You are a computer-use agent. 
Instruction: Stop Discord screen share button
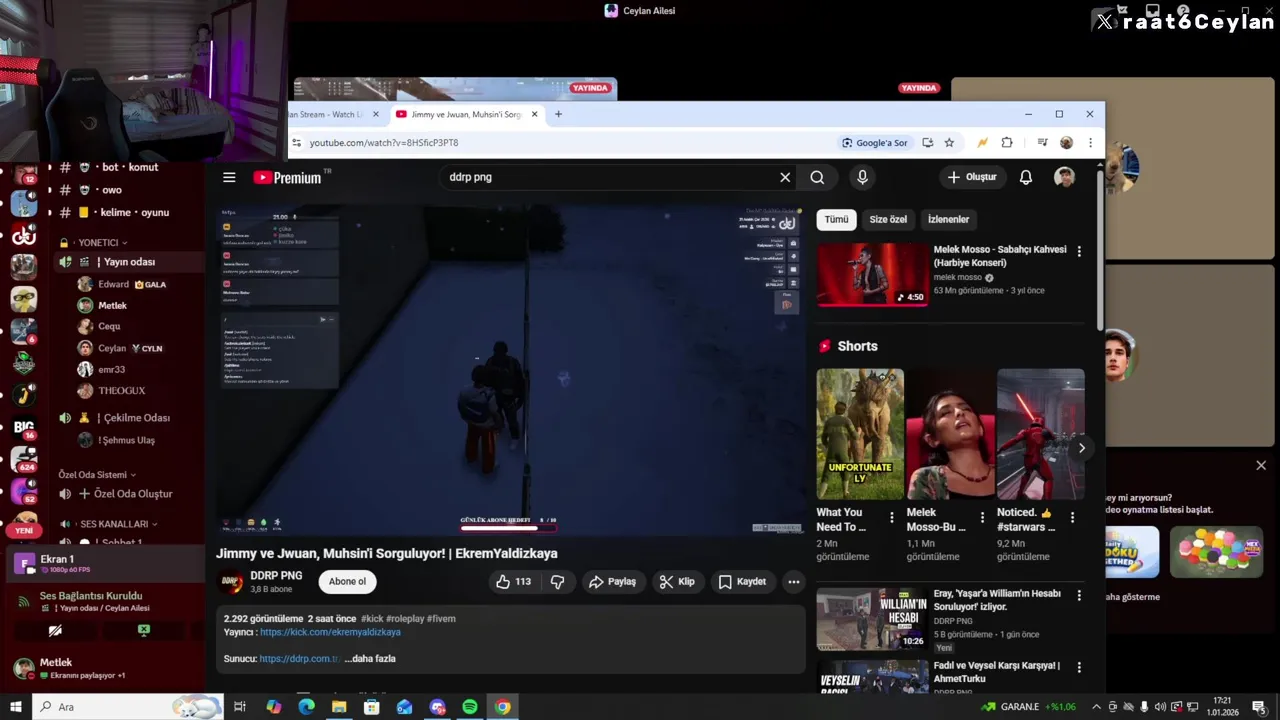pos(144,631)
